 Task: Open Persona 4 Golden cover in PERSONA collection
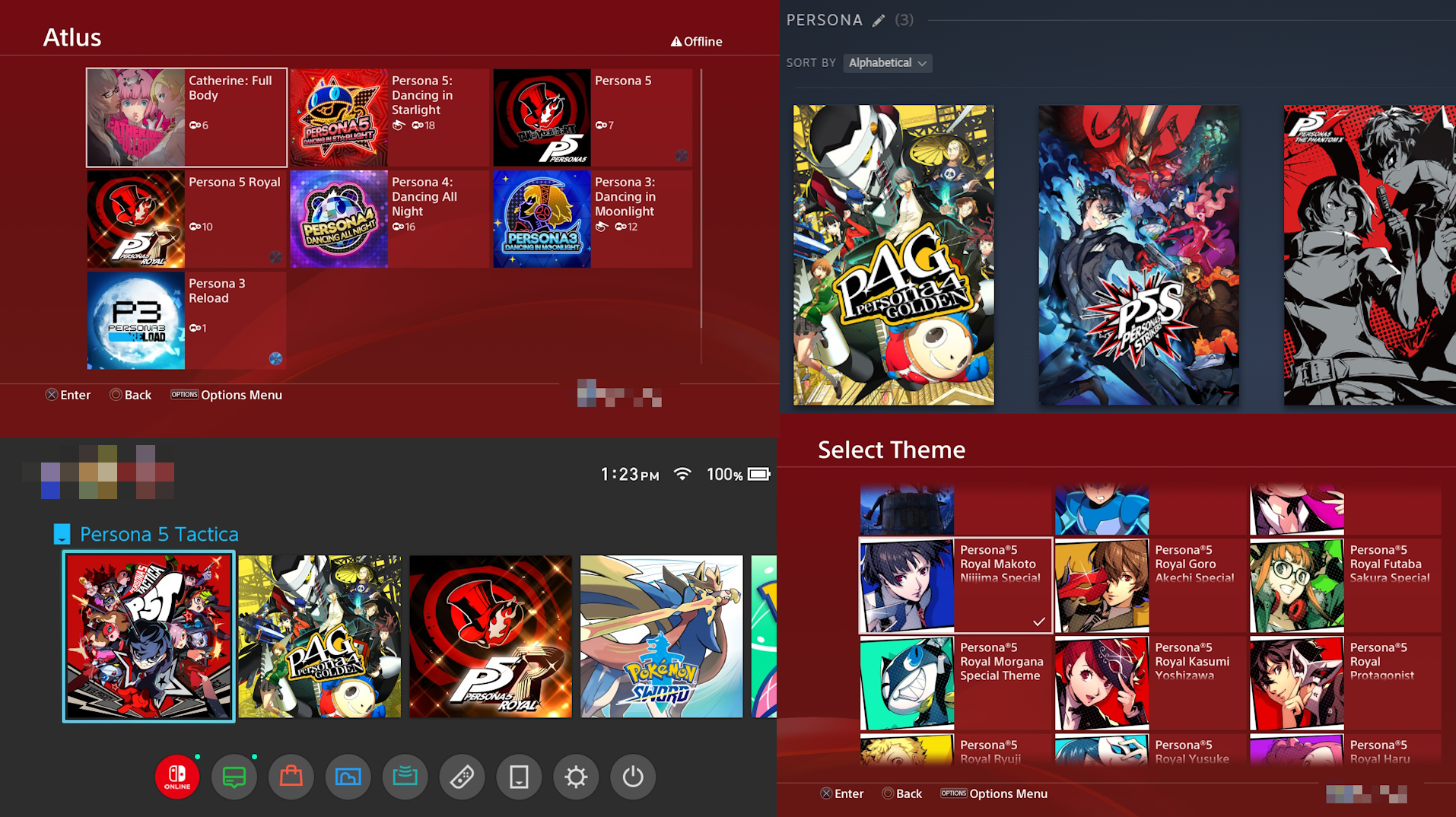(893, 255)
